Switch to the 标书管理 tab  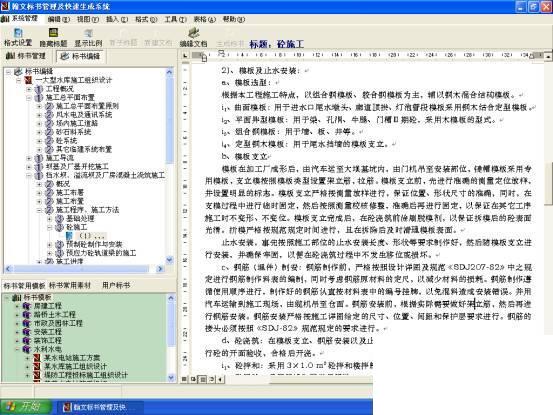coord(26,56)
